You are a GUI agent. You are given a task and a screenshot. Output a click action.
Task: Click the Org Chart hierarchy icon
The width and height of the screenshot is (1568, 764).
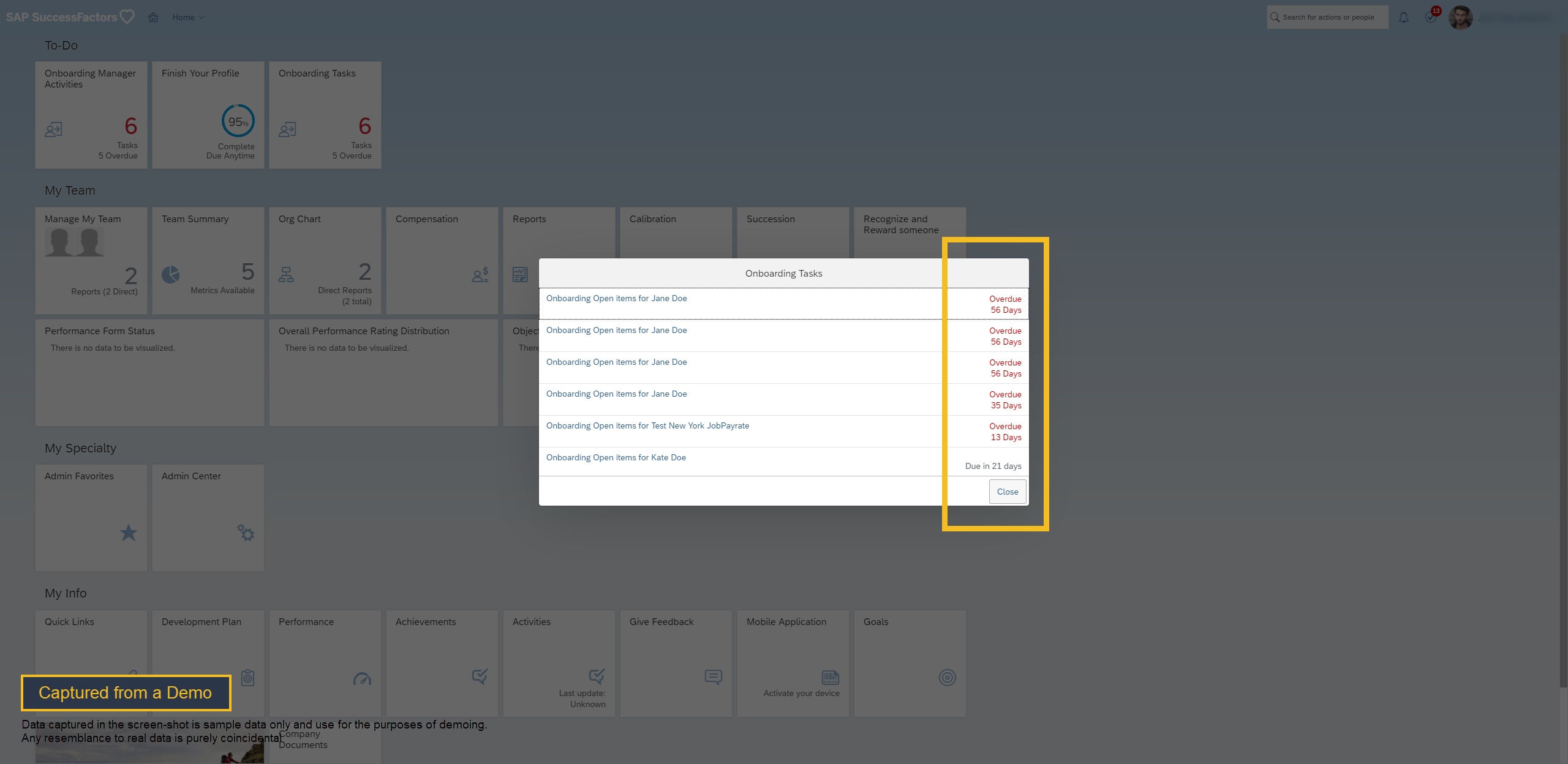coord(286,274)
